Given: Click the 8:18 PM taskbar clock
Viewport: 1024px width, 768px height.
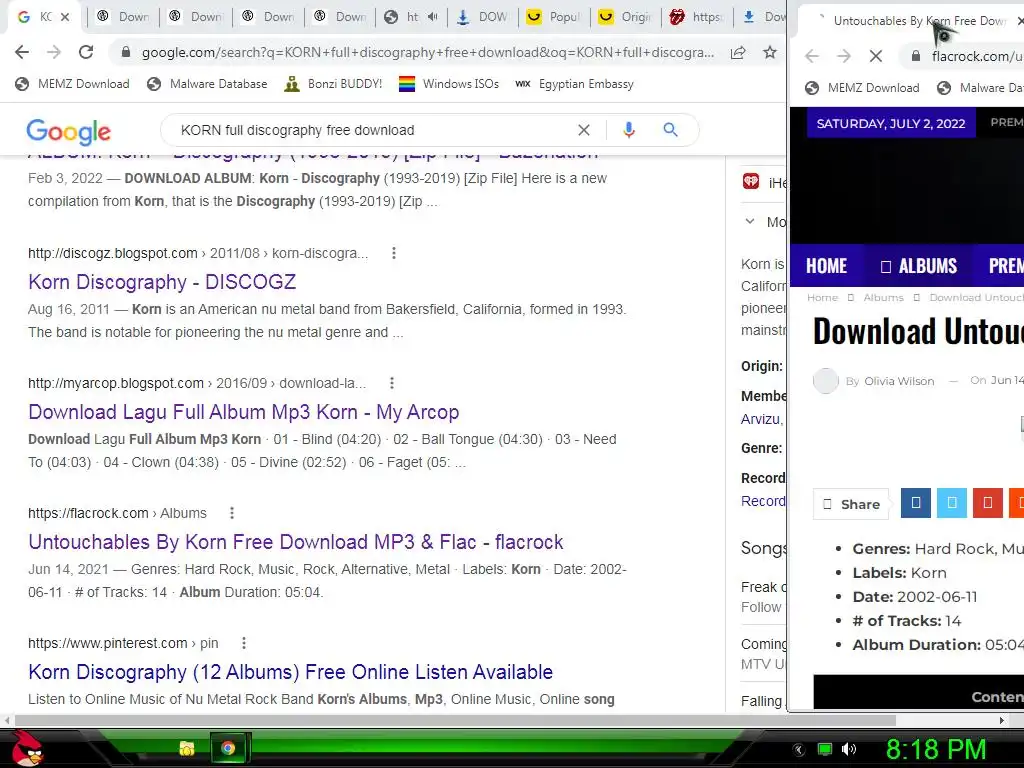Looking at the screenshot, I should point(936,749).
